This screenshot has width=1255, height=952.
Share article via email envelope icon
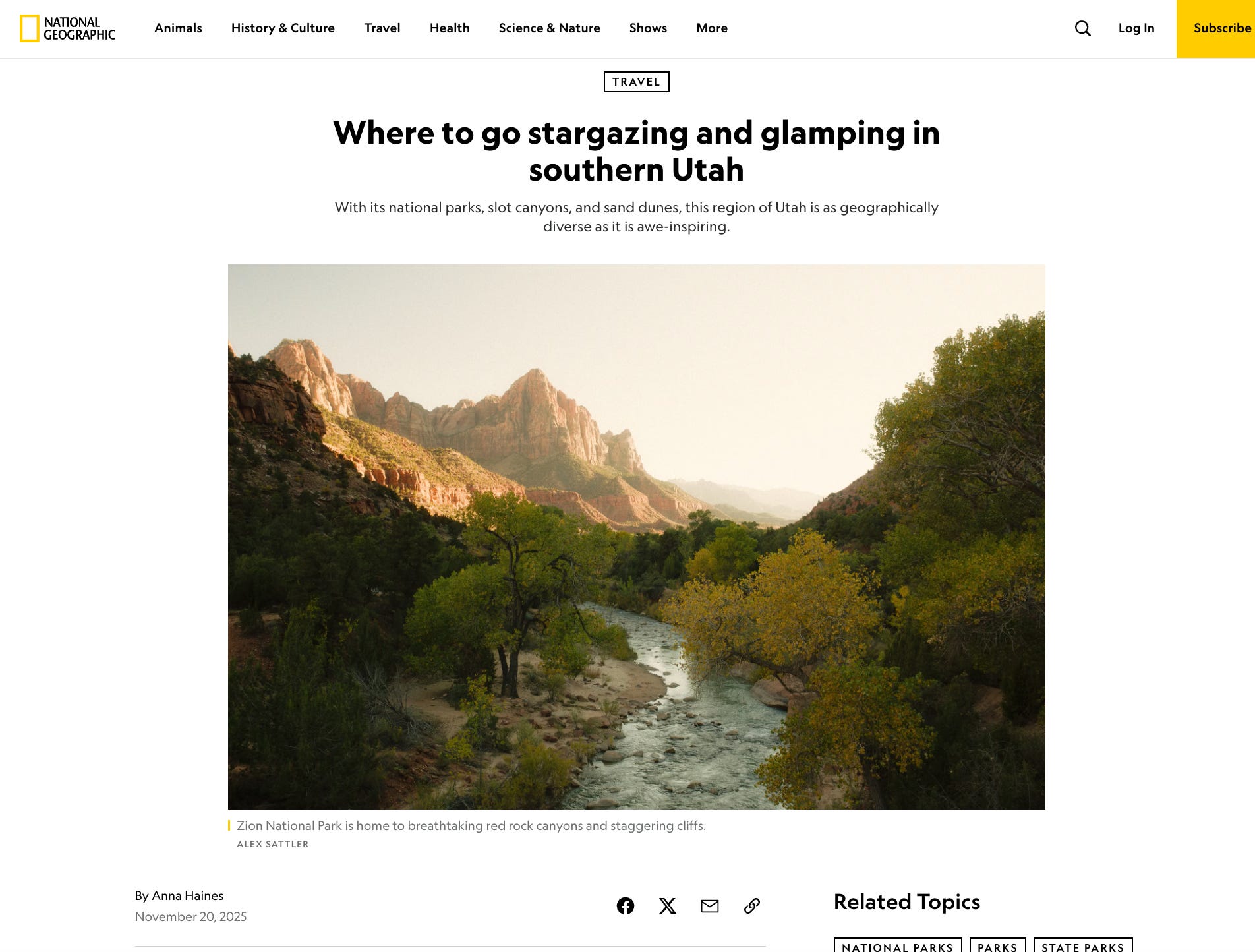coord(710,906)
